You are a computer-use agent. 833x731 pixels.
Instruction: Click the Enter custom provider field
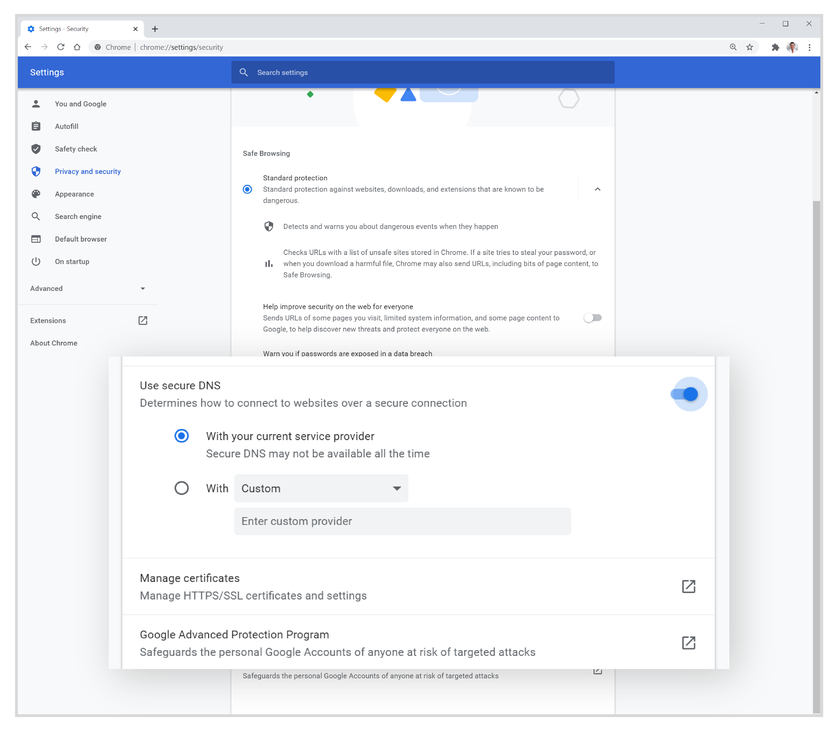403,521
